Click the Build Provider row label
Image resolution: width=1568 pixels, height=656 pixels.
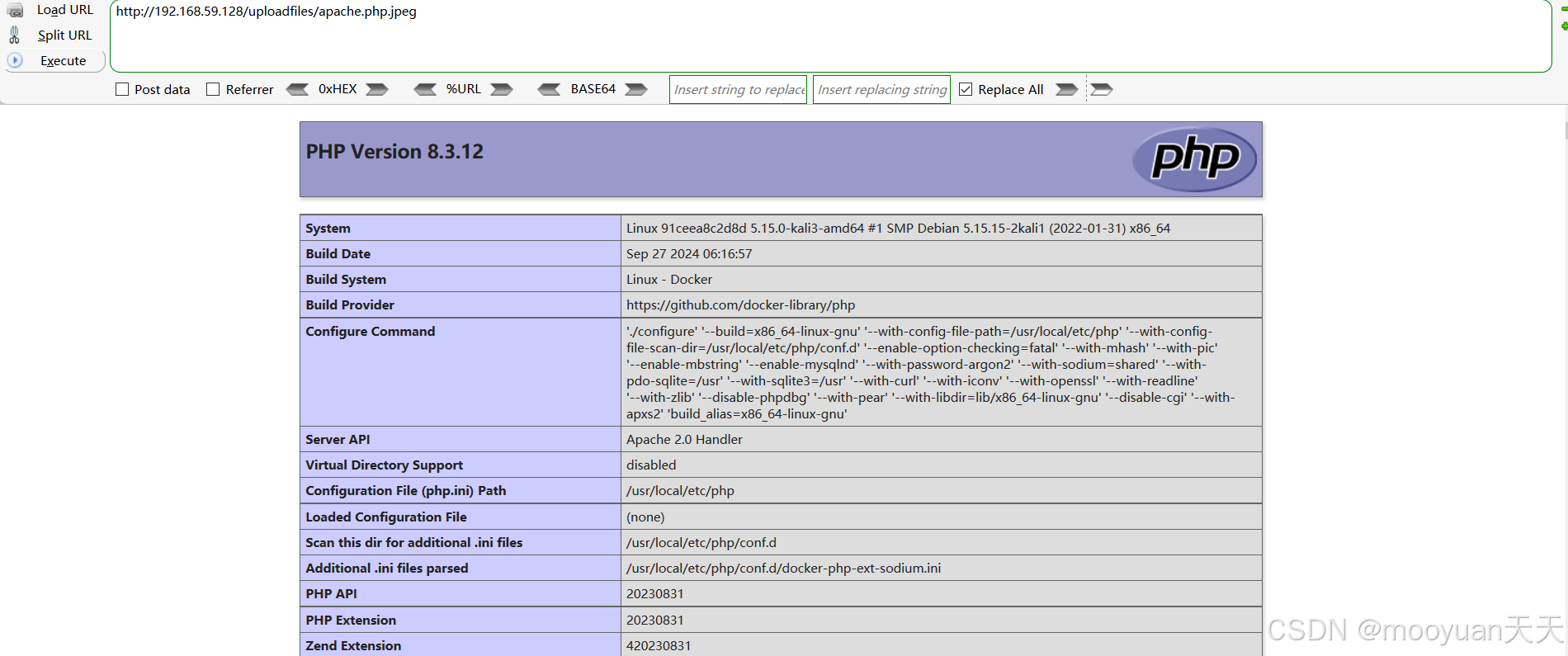[350, 305]
